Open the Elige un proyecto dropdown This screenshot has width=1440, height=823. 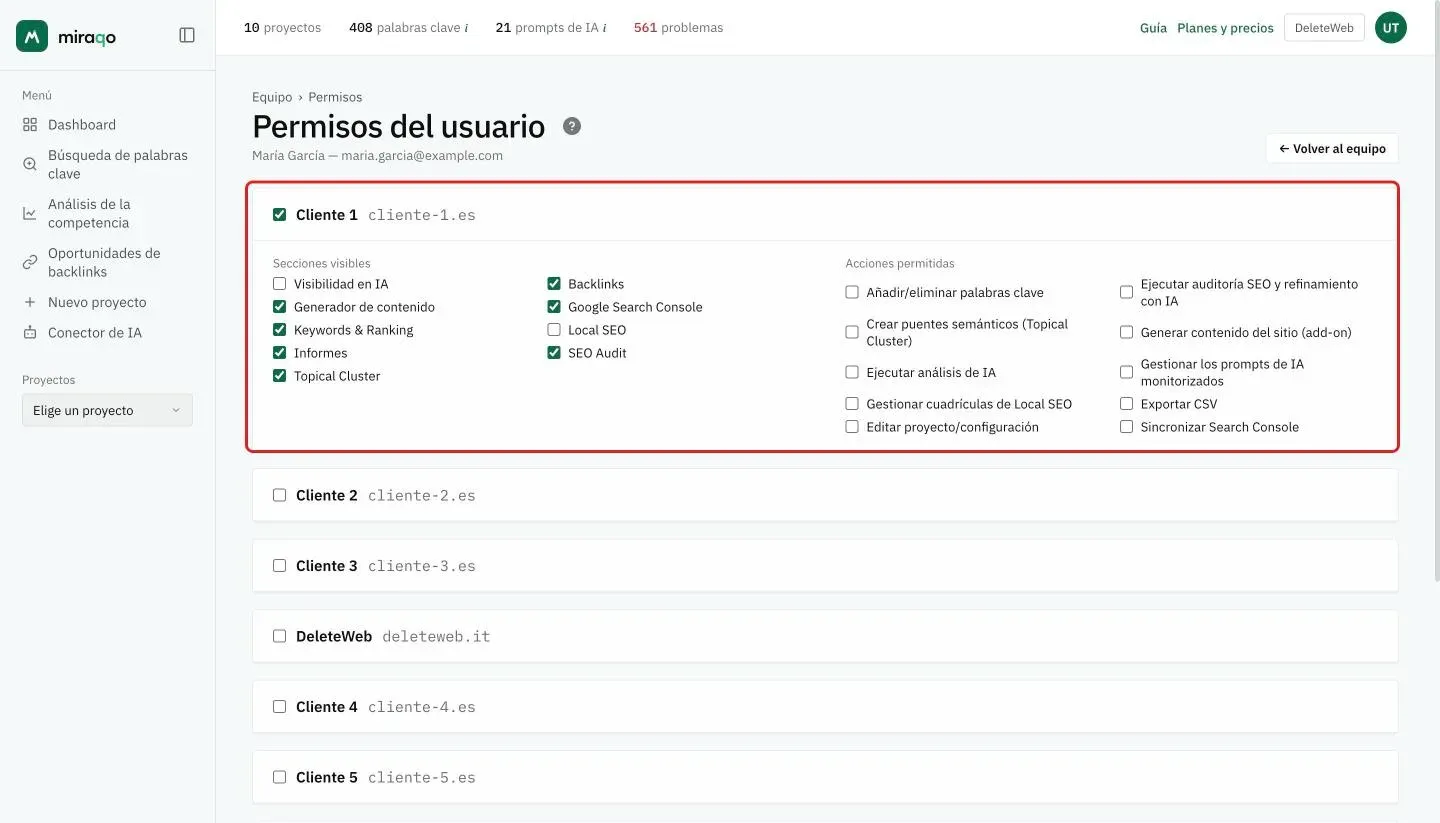click(x=107, y=410)
